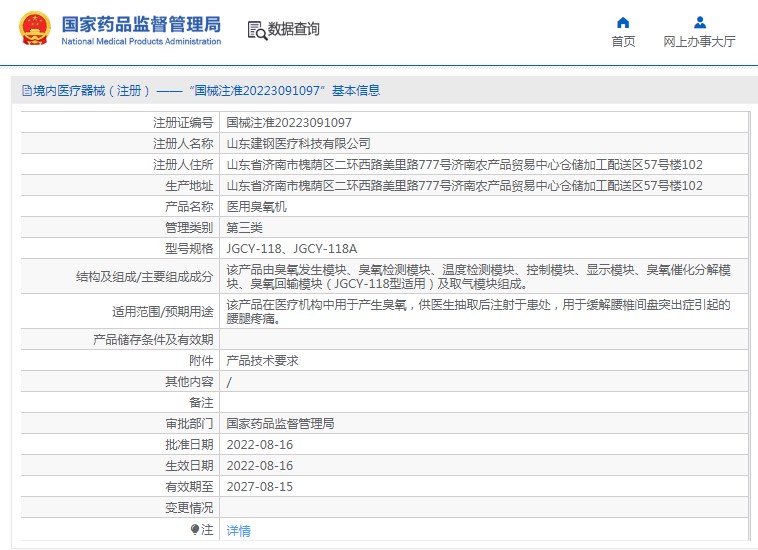Click 数据查询 heading text

[293, 29]
